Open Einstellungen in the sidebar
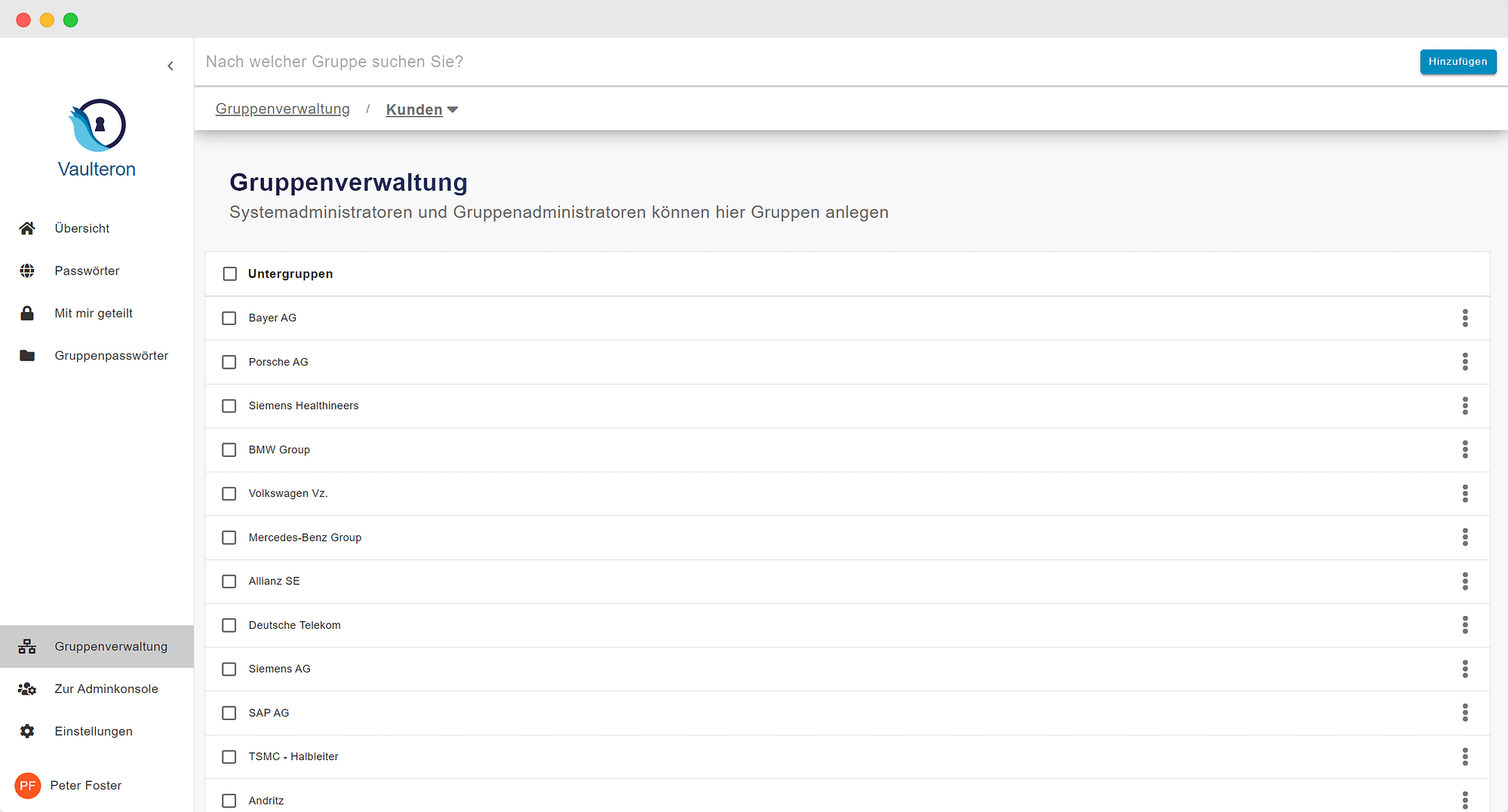The height and width of the screenshot is (812, 1508). tap(97, 731)
